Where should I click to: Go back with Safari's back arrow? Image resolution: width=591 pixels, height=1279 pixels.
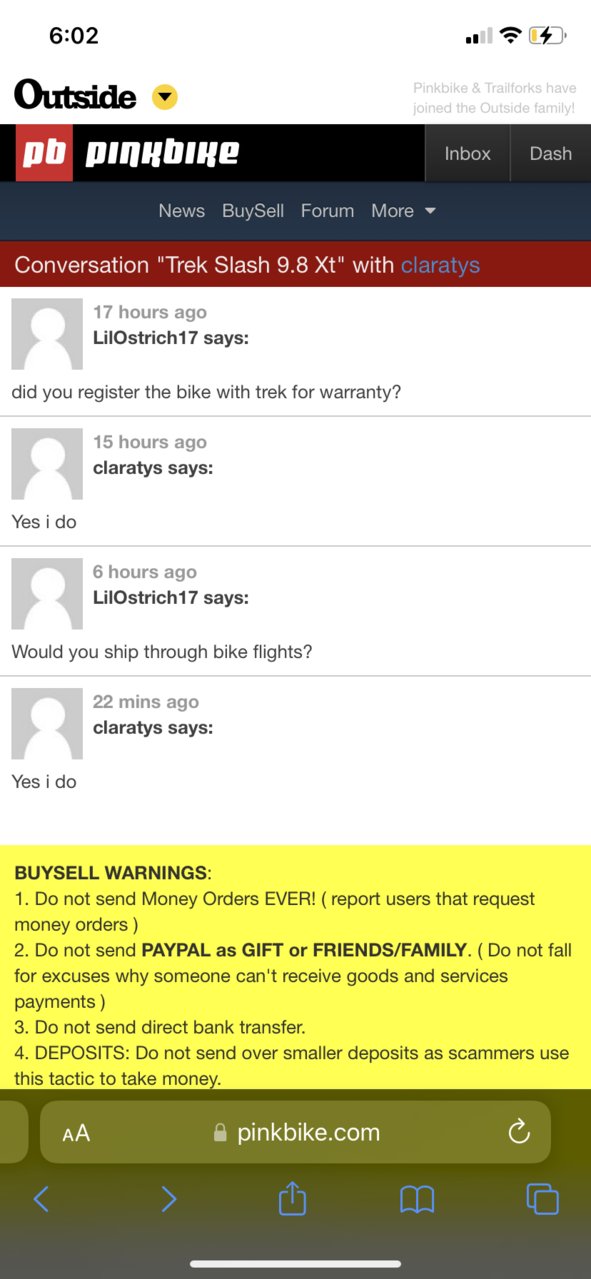pos(41,1199)
